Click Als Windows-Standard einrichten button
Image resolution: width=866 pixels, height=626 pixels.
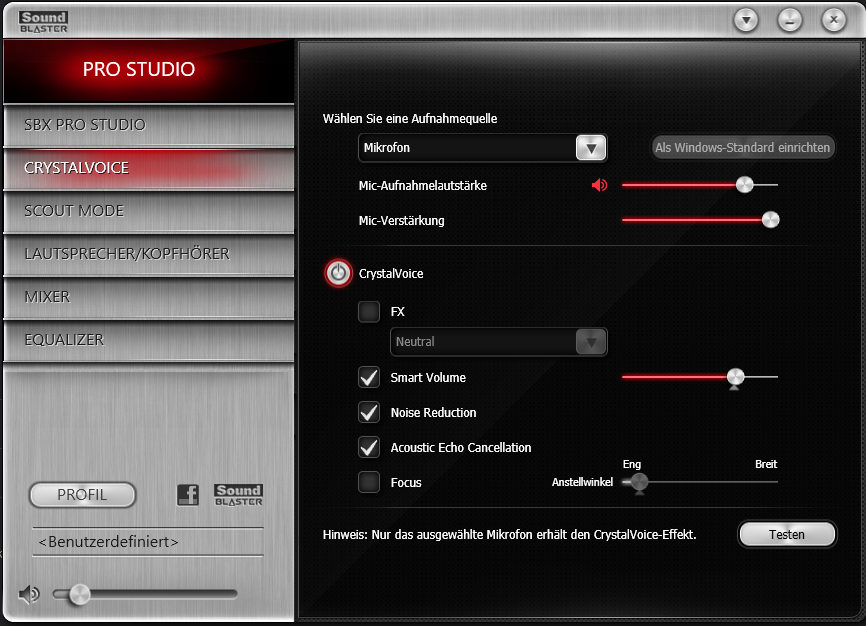pos(742,148)
